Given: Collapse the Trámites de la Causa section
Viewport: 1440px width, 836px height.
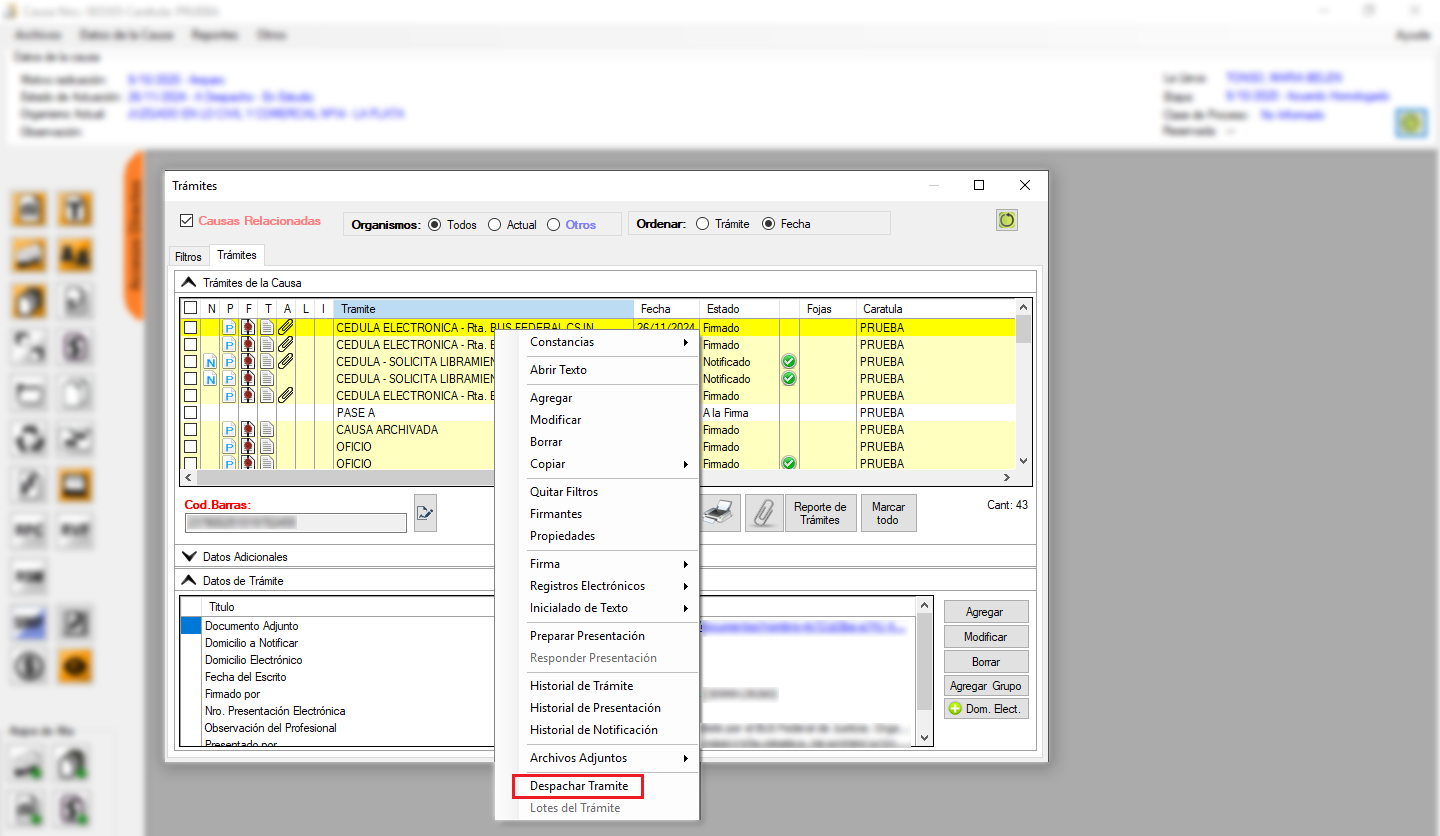Looking at the screenshot, I should point(188,283).
